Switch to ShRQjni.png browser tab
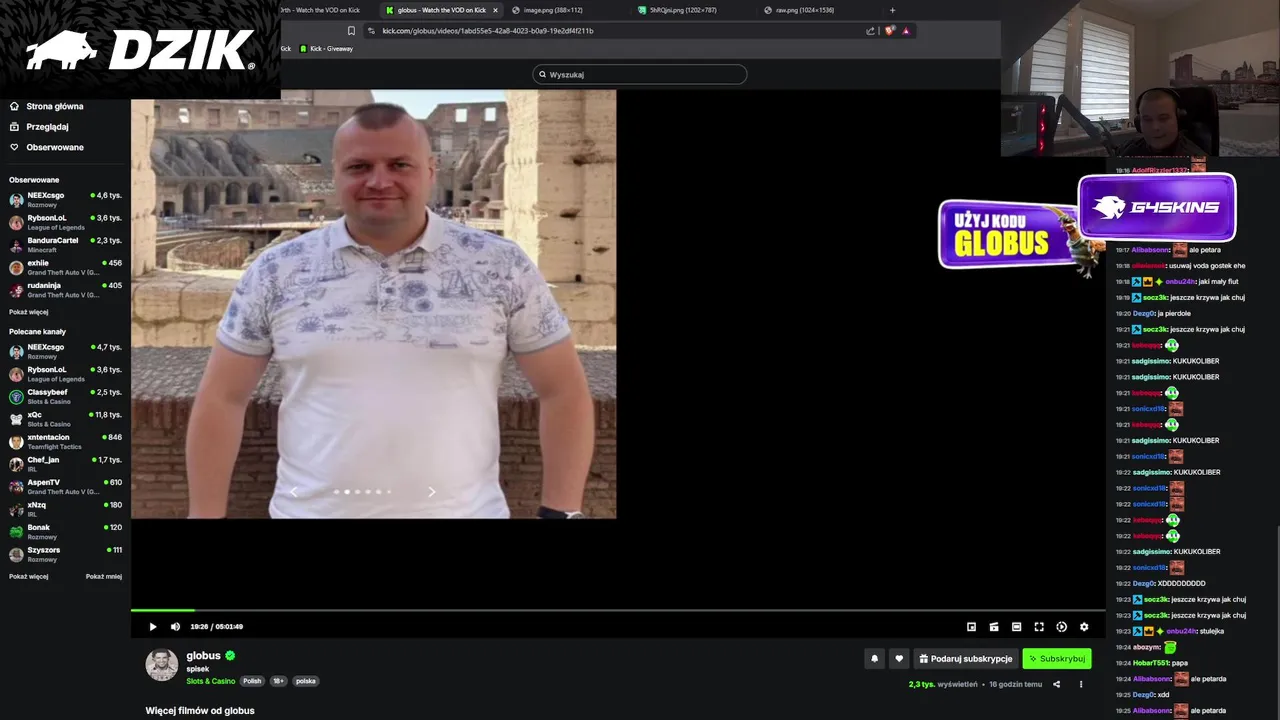Screen dimensions: 1280x720 [x=682, y=10]
